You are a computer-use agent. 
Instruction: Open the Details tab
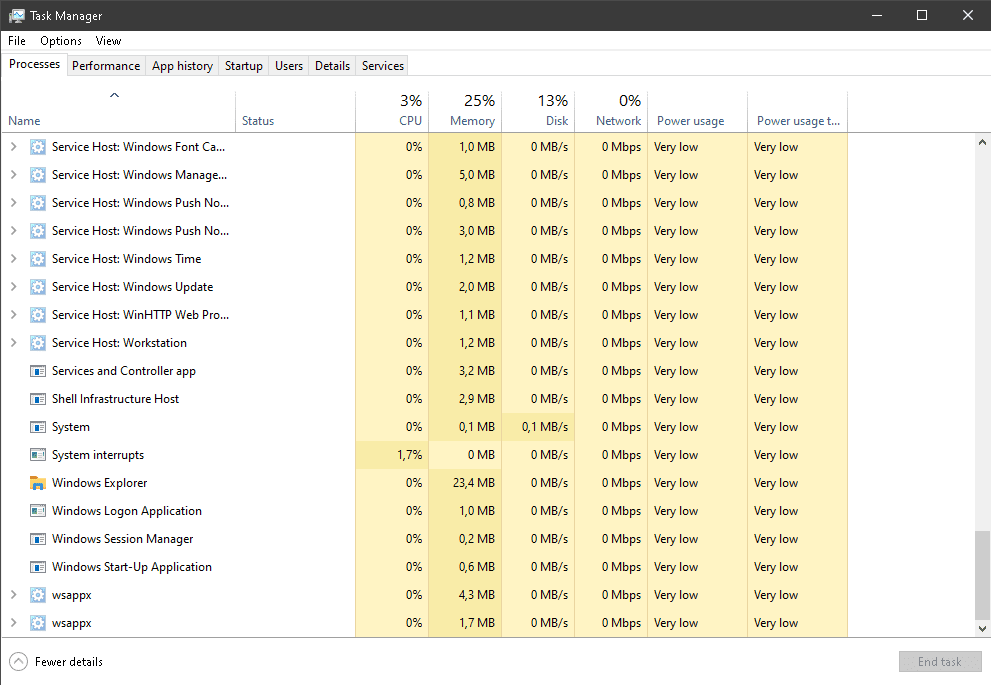pyautogui.click(x=332, y=66)
